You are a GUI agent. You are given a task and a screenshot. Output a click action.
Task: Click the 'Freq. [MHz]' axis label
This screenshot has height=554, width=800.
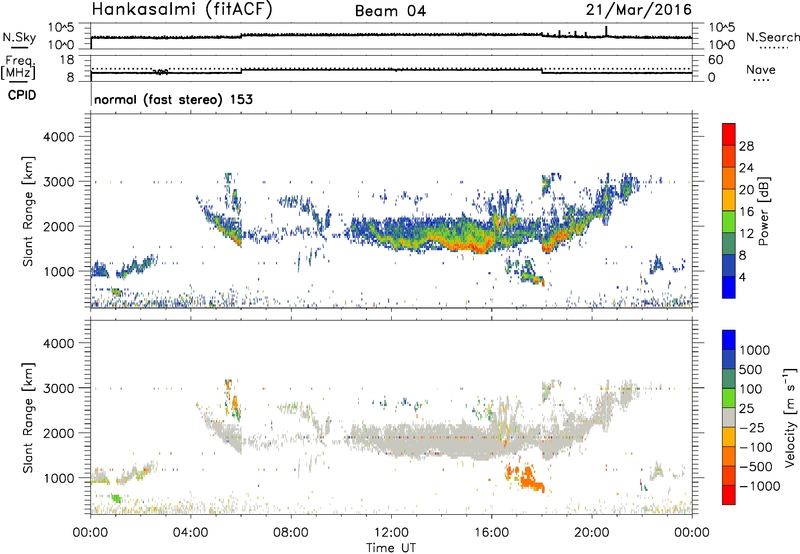(x=19, y=67)
